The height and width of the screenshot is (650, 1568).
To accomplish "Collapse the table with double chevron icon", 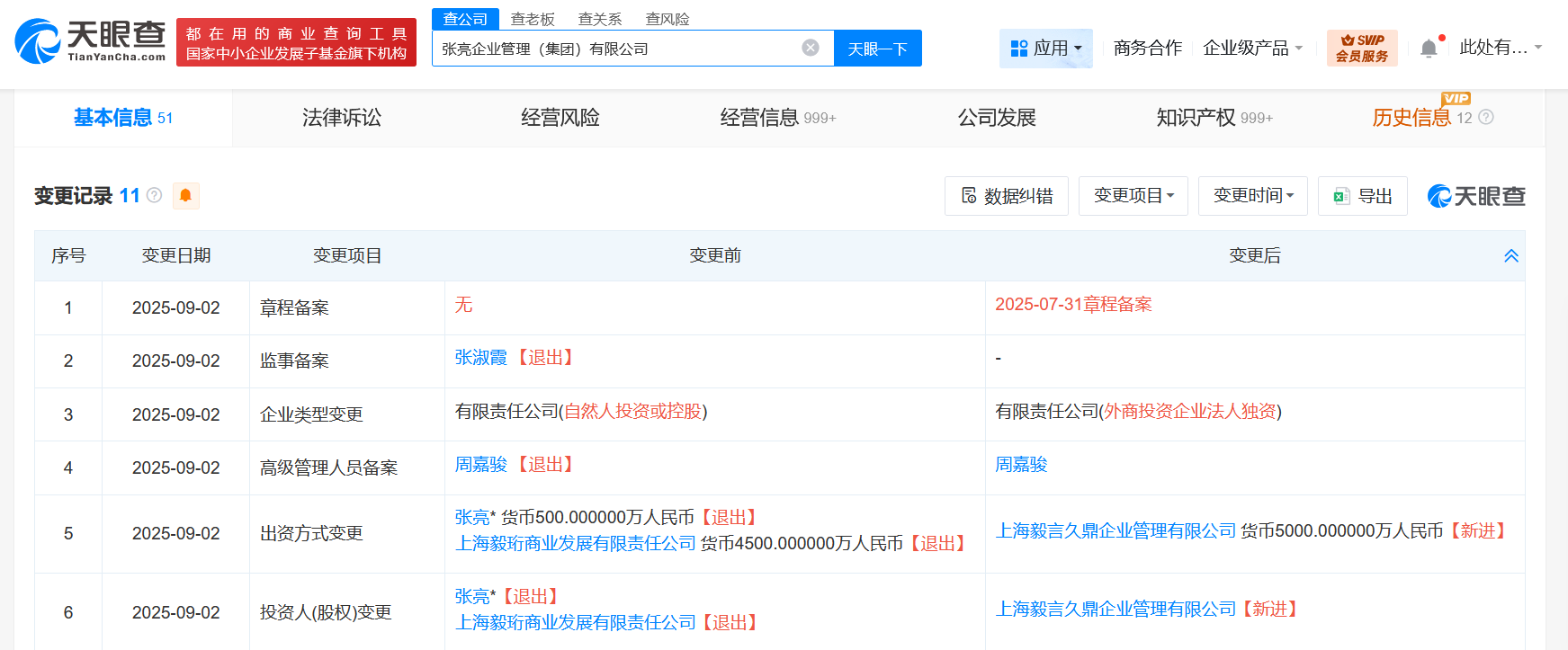I will (1511, 255).
